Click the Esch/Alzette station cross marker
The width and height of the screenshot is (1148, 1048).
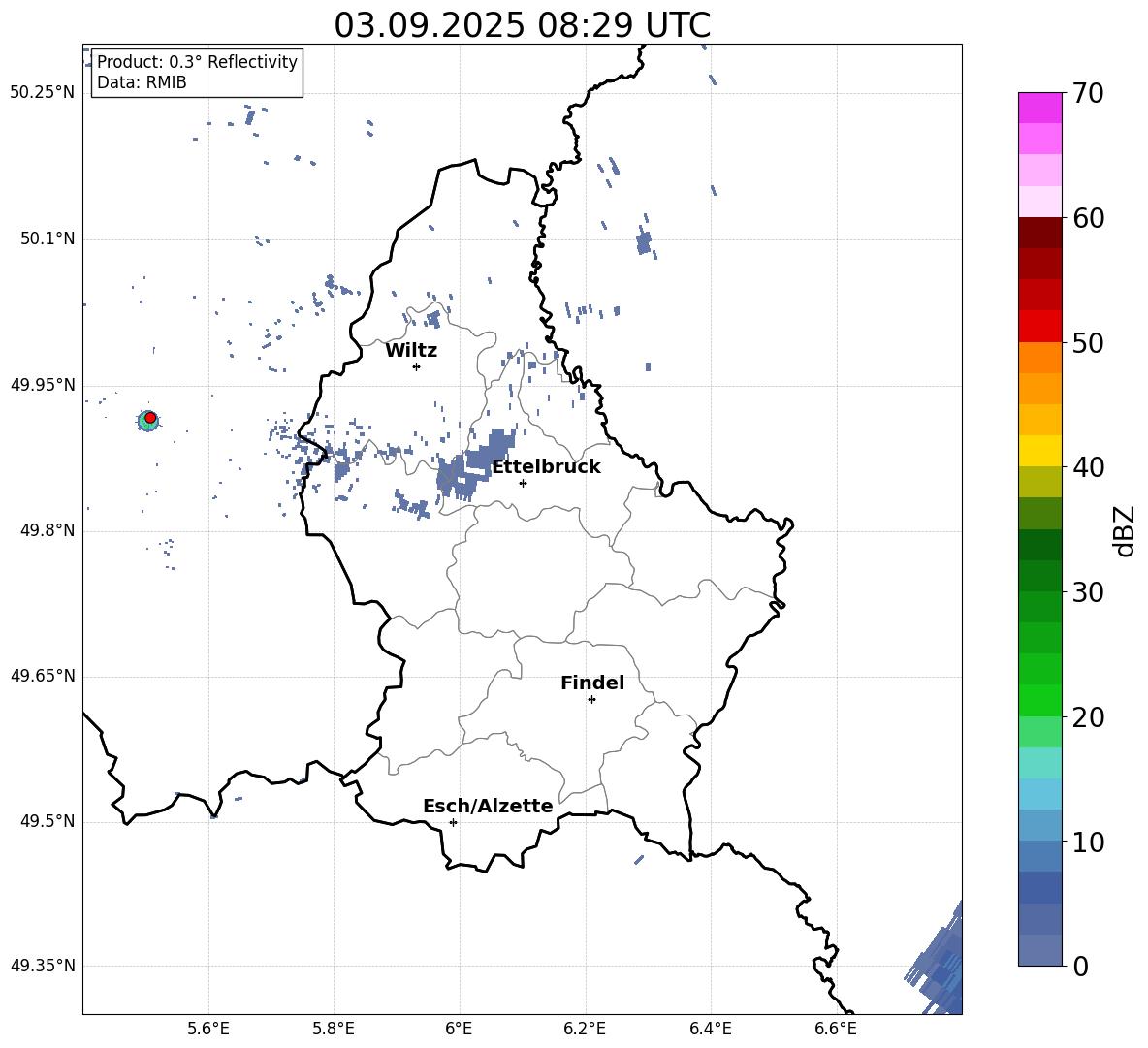pyautogui.click(x=453, y=822)
